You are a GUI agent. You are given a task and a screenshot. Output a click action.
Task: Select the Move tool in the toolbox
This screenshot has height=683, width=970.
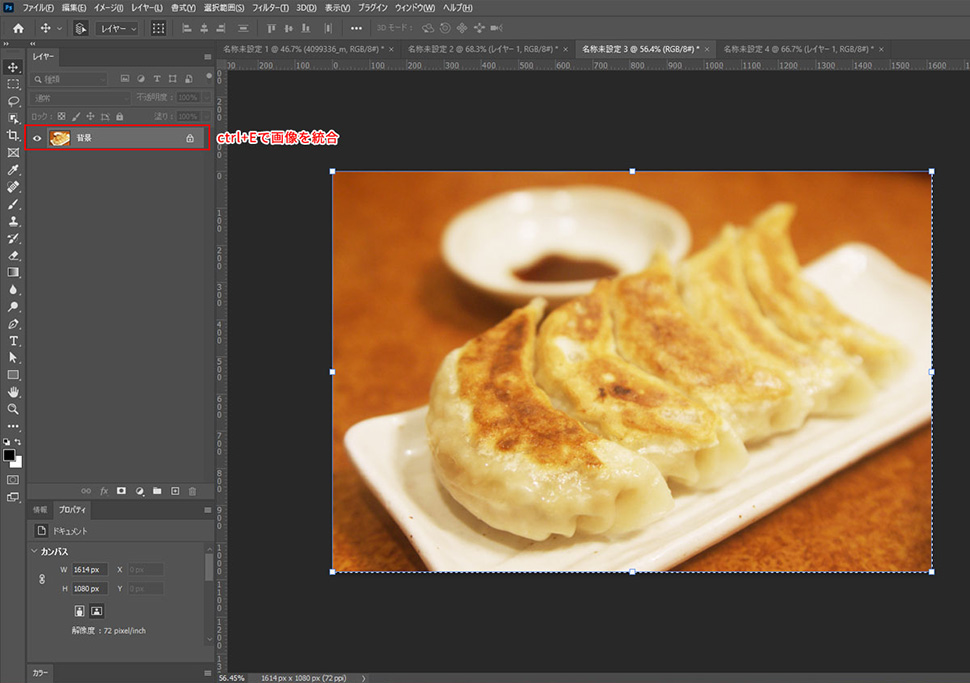click(13, 67)
